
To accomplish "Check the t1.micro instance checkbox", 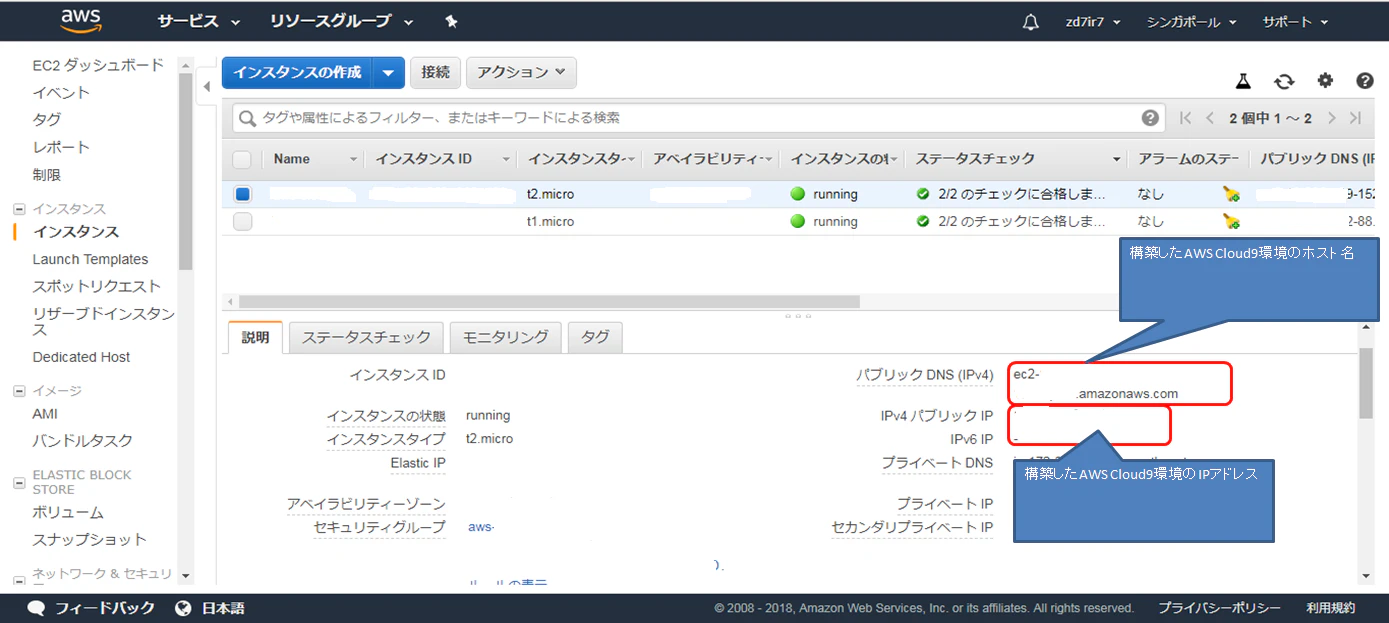I will [242, 221].
